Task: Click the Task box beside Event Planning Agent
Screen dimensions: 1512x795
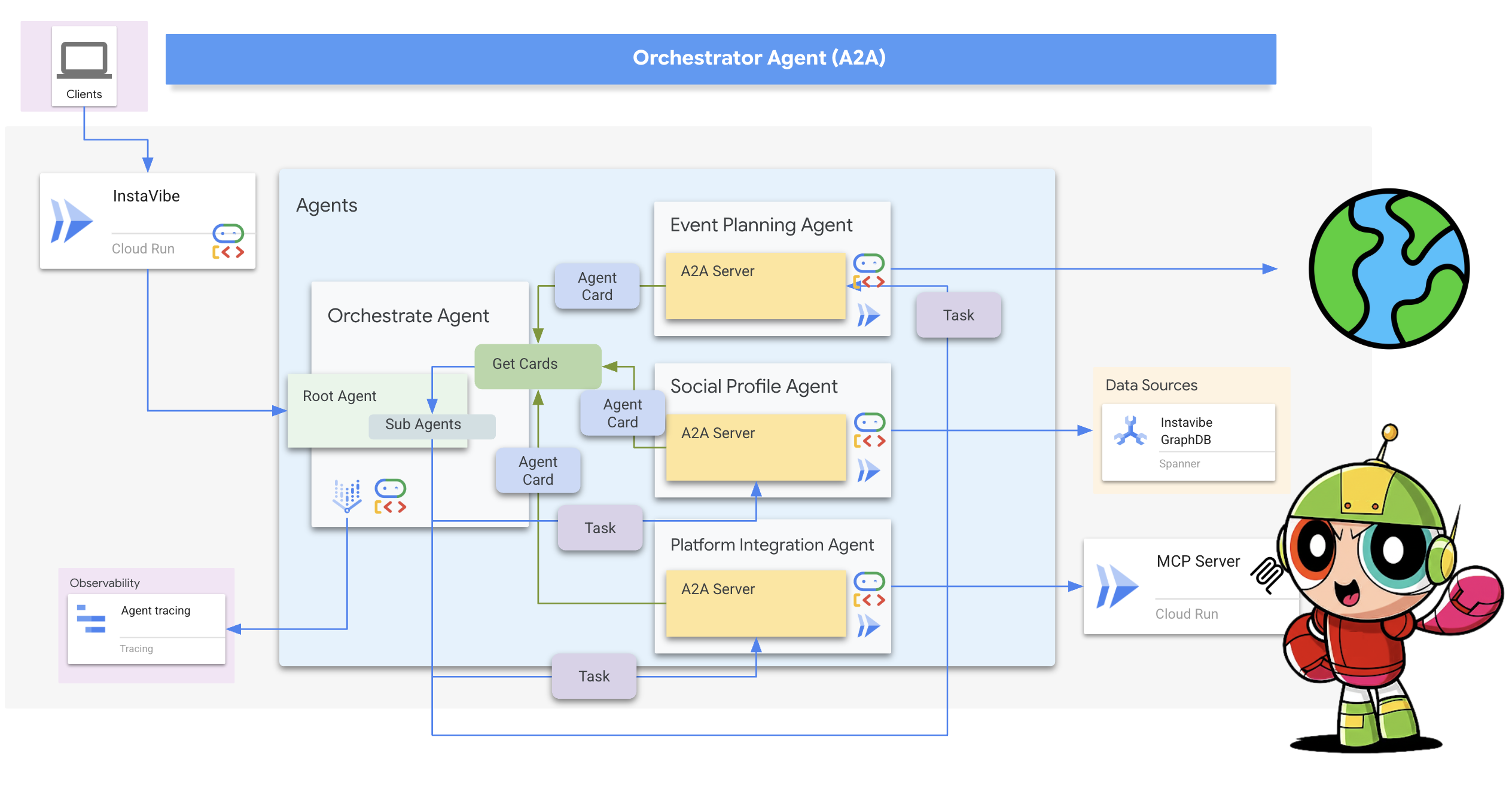Action: point(958,315)
